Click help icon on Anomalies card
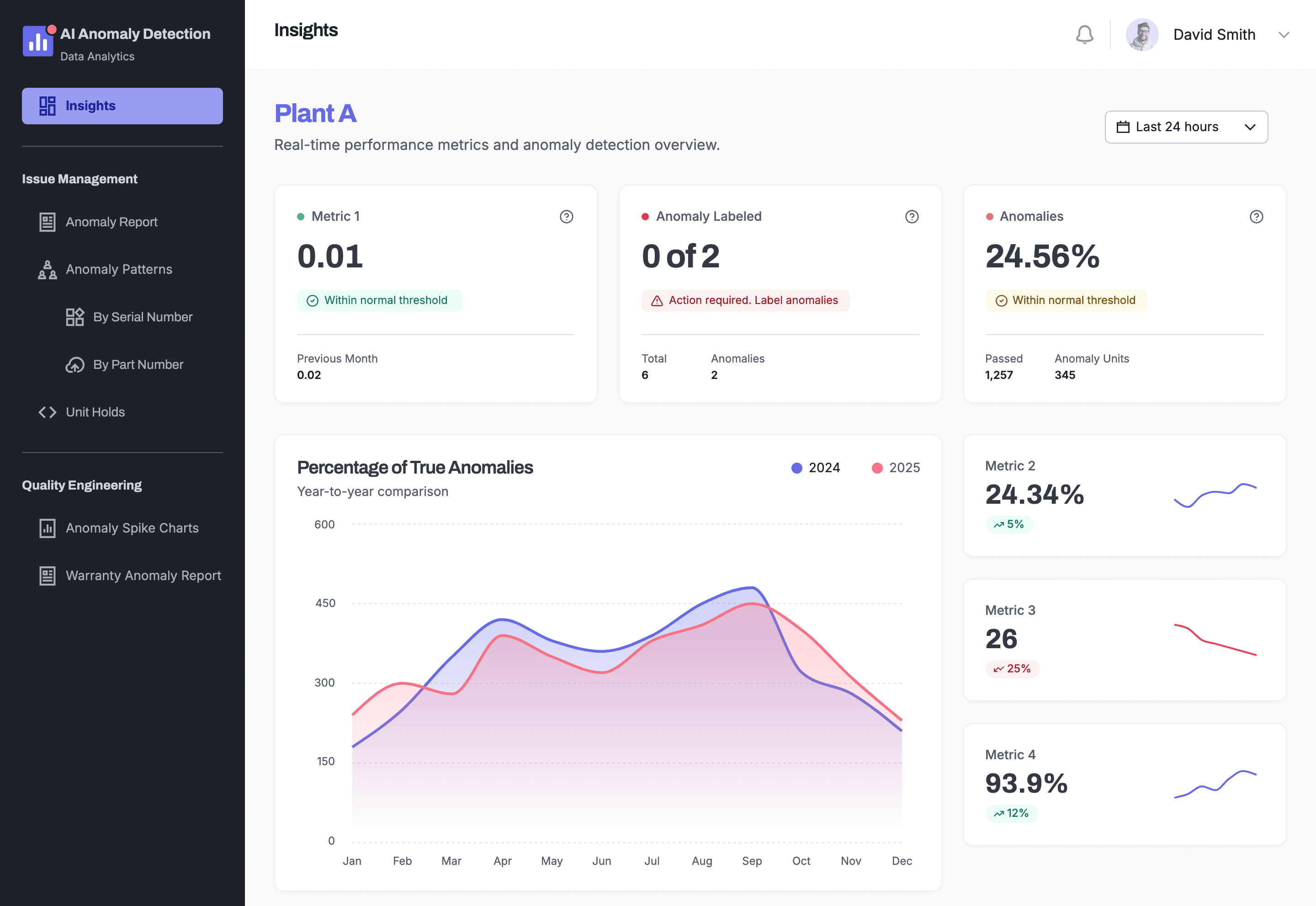1316x906 pixels. (x=1256, y=217)
